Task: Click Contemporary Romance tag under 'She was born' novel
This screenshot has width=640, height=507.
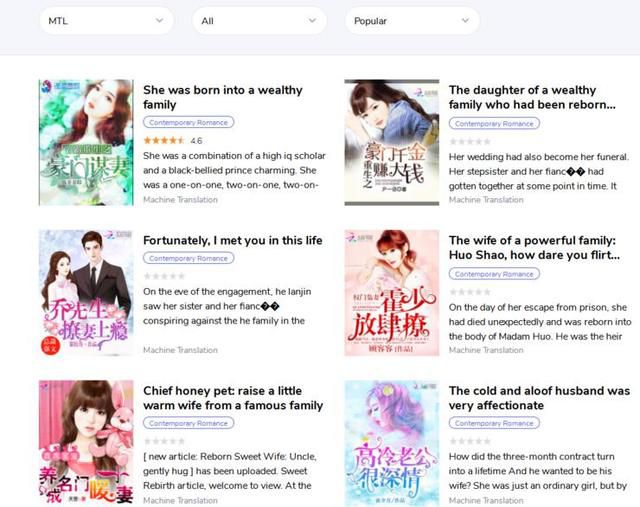Action: coord(188,123)
